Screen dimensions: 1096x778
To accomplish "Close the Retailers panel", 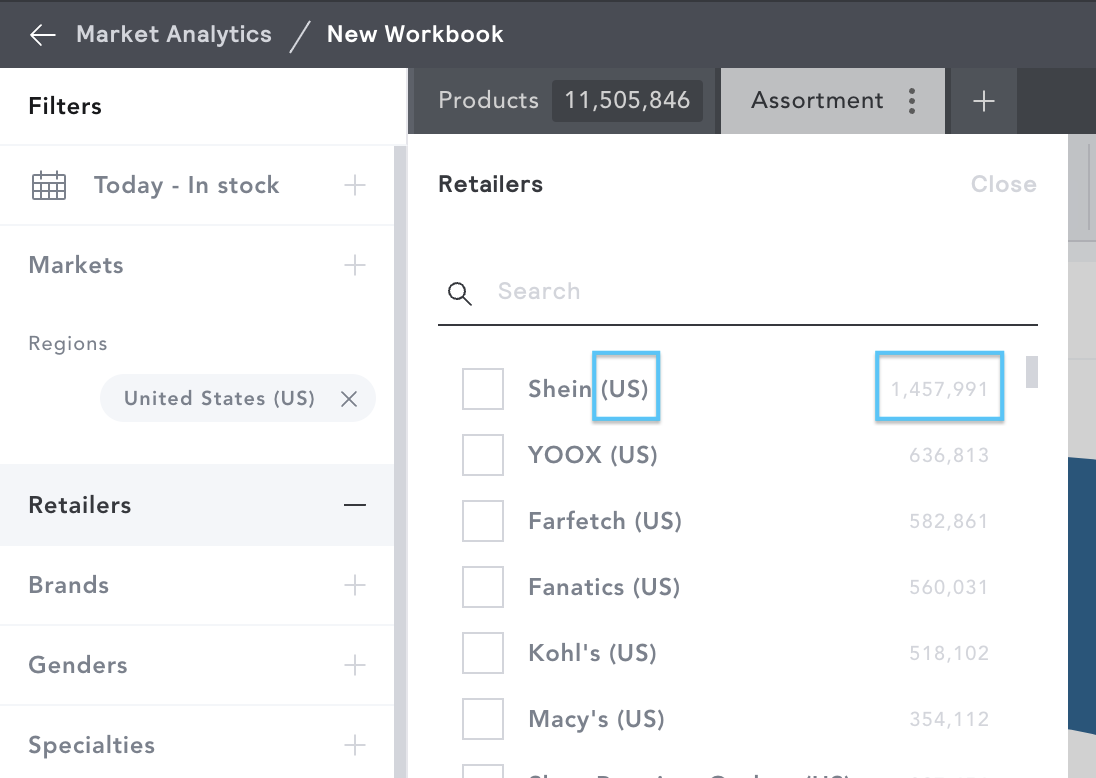I will [x=1003, y=184].
